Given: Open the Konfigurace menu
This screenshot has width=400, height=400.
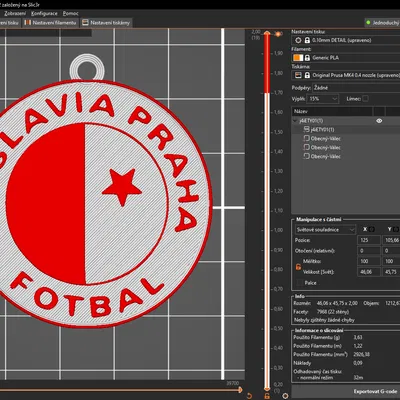Looking at the screenshot, I should tap(44, 14).
